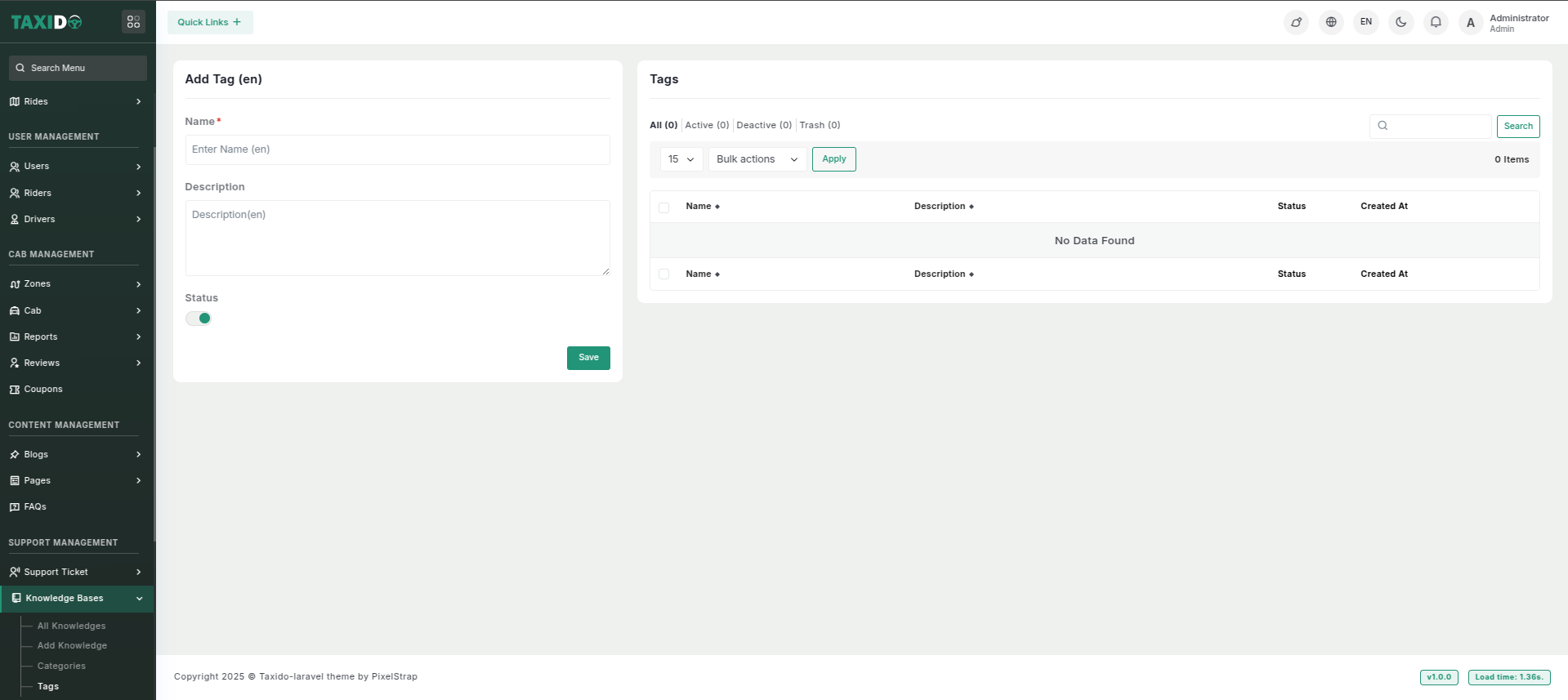Open Coupons from the sidebar
The width and height of the screenshot is (1568, 700).
pyautogui.click(x=43, y=390)
